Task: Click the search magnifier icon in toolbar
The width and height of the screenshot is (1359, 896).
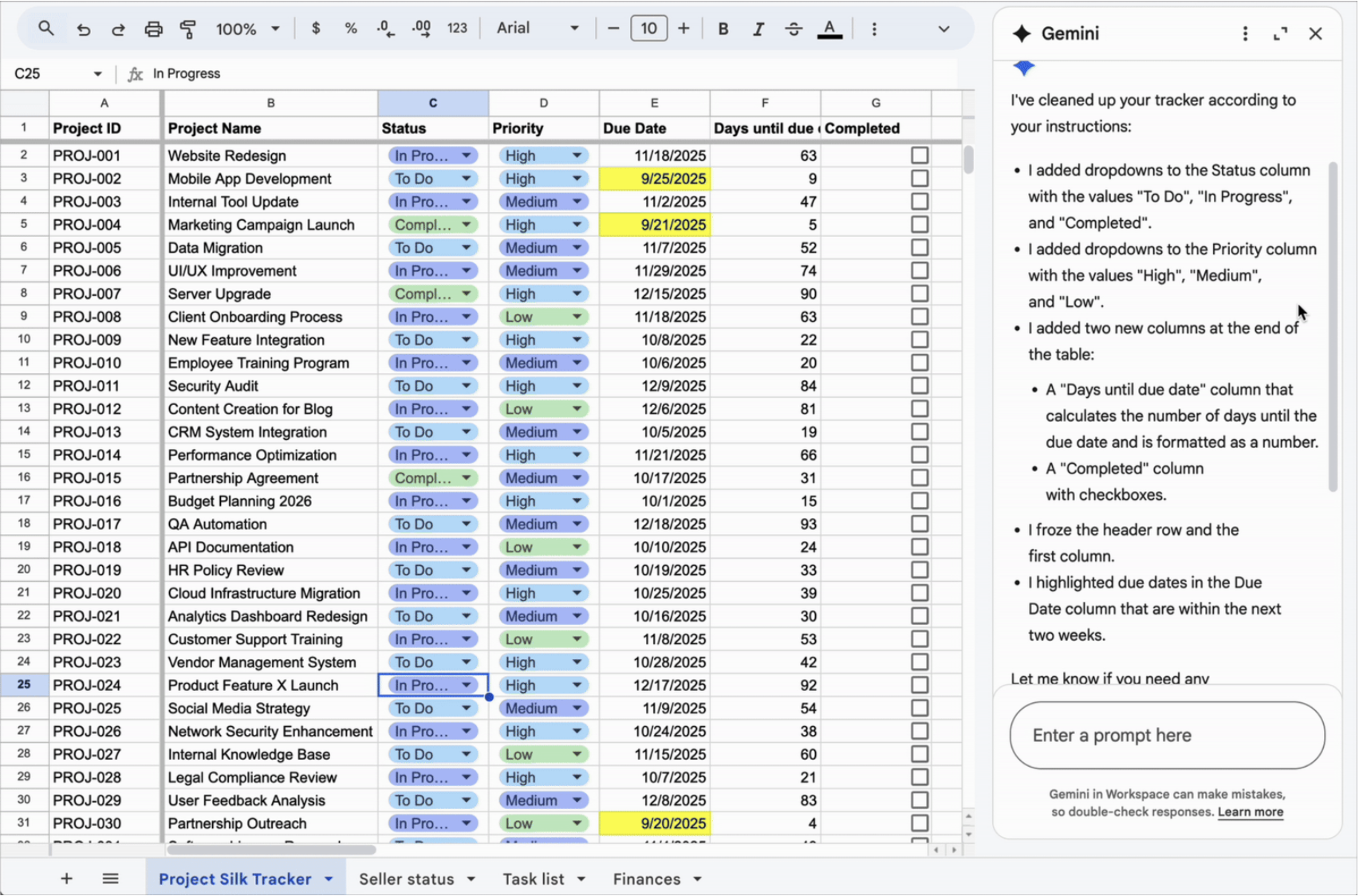Action: point(46,29)
